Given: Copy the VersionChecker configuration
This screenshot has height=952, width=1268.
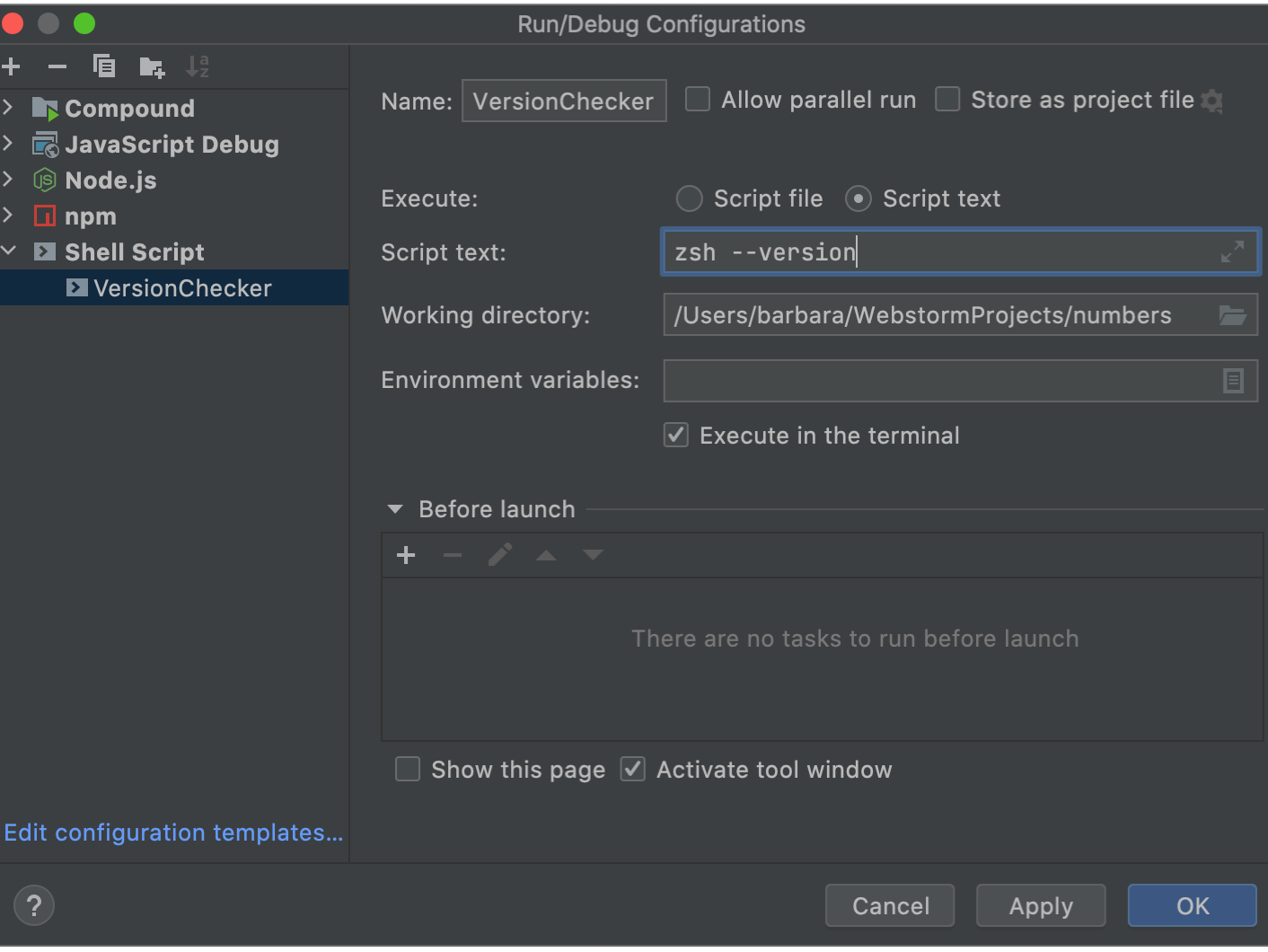Looking at the screenshot, I should coord(104,66).
